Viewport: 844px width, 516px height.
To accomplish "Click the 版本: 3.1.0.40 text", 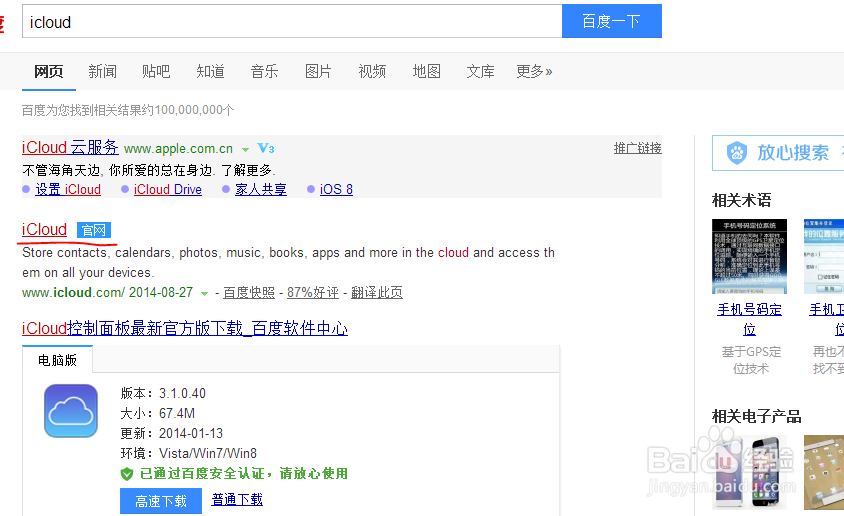I will [x=163, y=393].
